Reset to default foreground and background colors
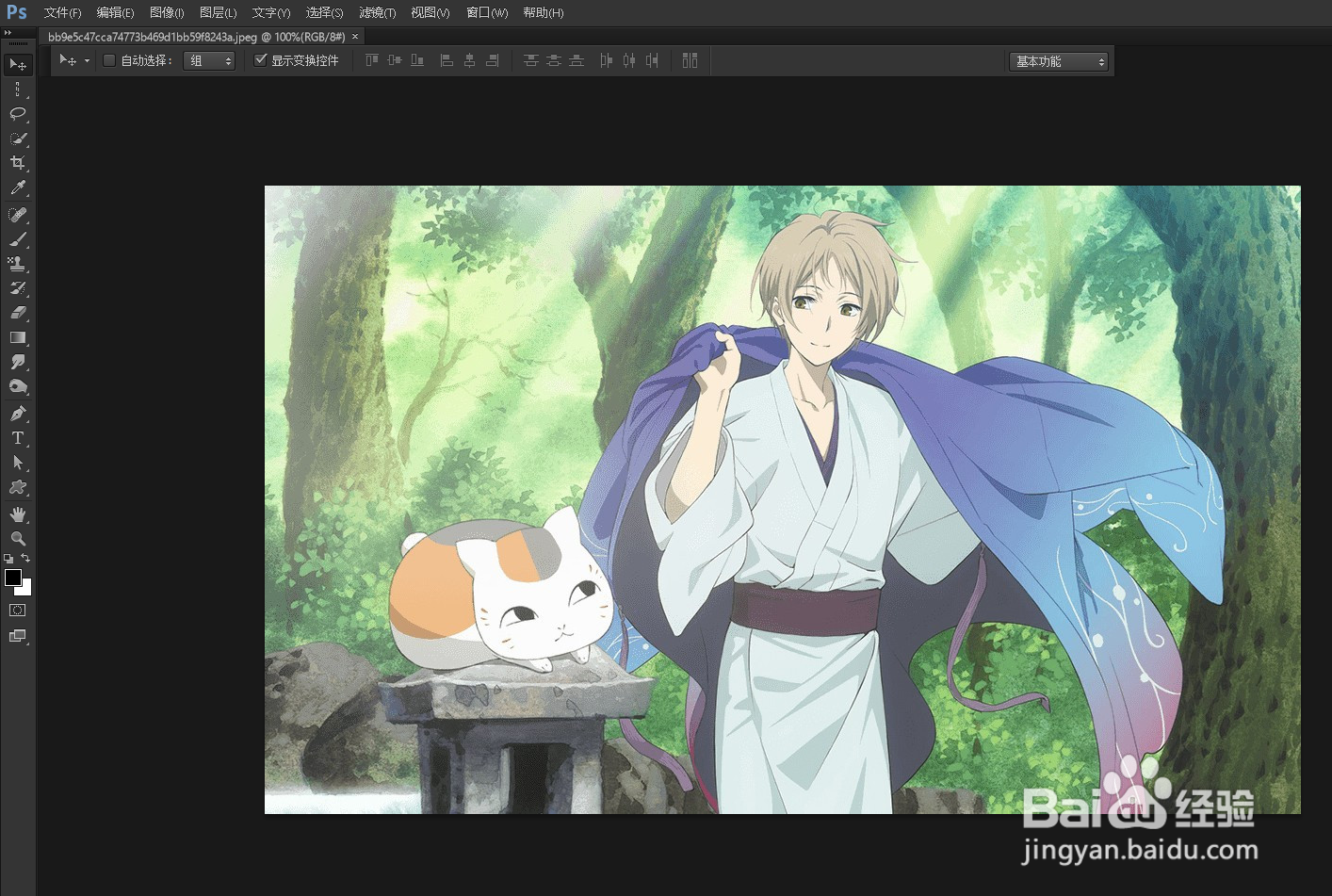Screen dimensions: 1332x896 (x=8, y=559)
